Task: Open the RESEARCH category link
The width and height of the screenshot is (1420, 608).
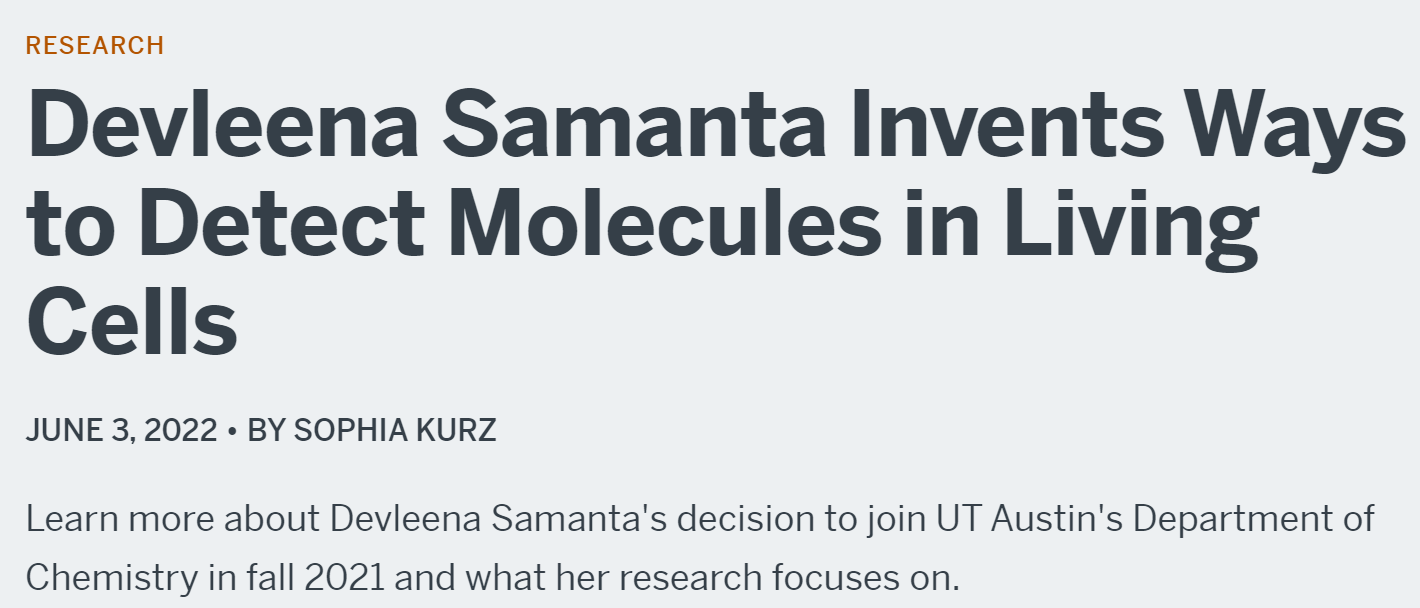Action: pos(95,45)
